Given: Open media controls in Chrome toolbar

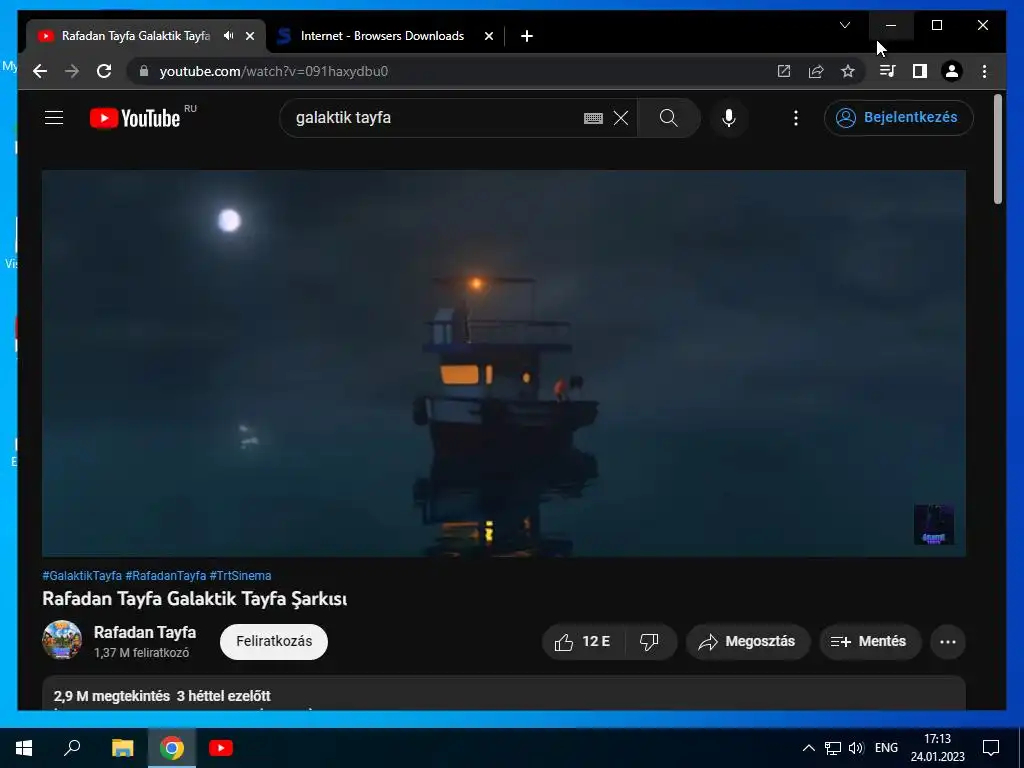Looking at the screenshot, I should (x=887, y=71).
